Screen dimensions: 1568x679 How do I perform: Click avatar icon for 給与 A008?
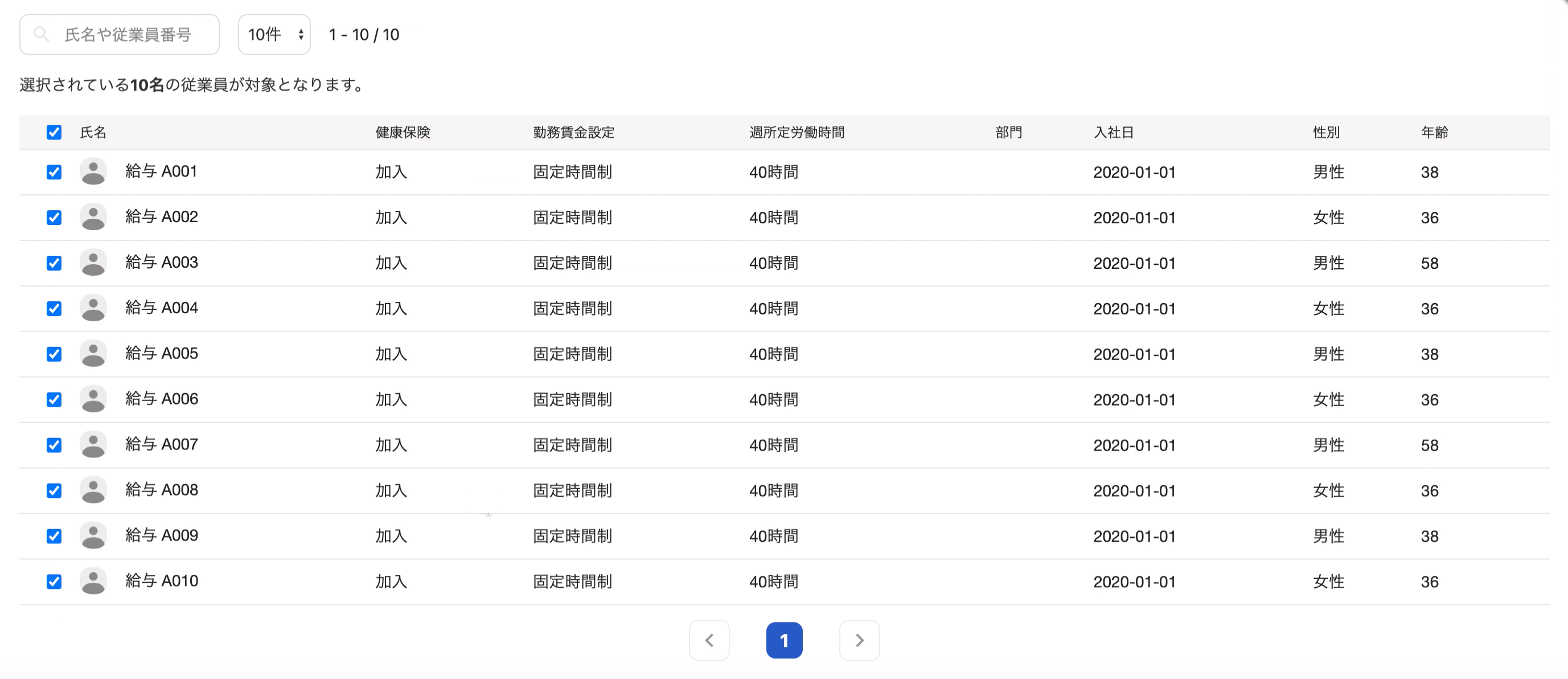coord(93,490)
